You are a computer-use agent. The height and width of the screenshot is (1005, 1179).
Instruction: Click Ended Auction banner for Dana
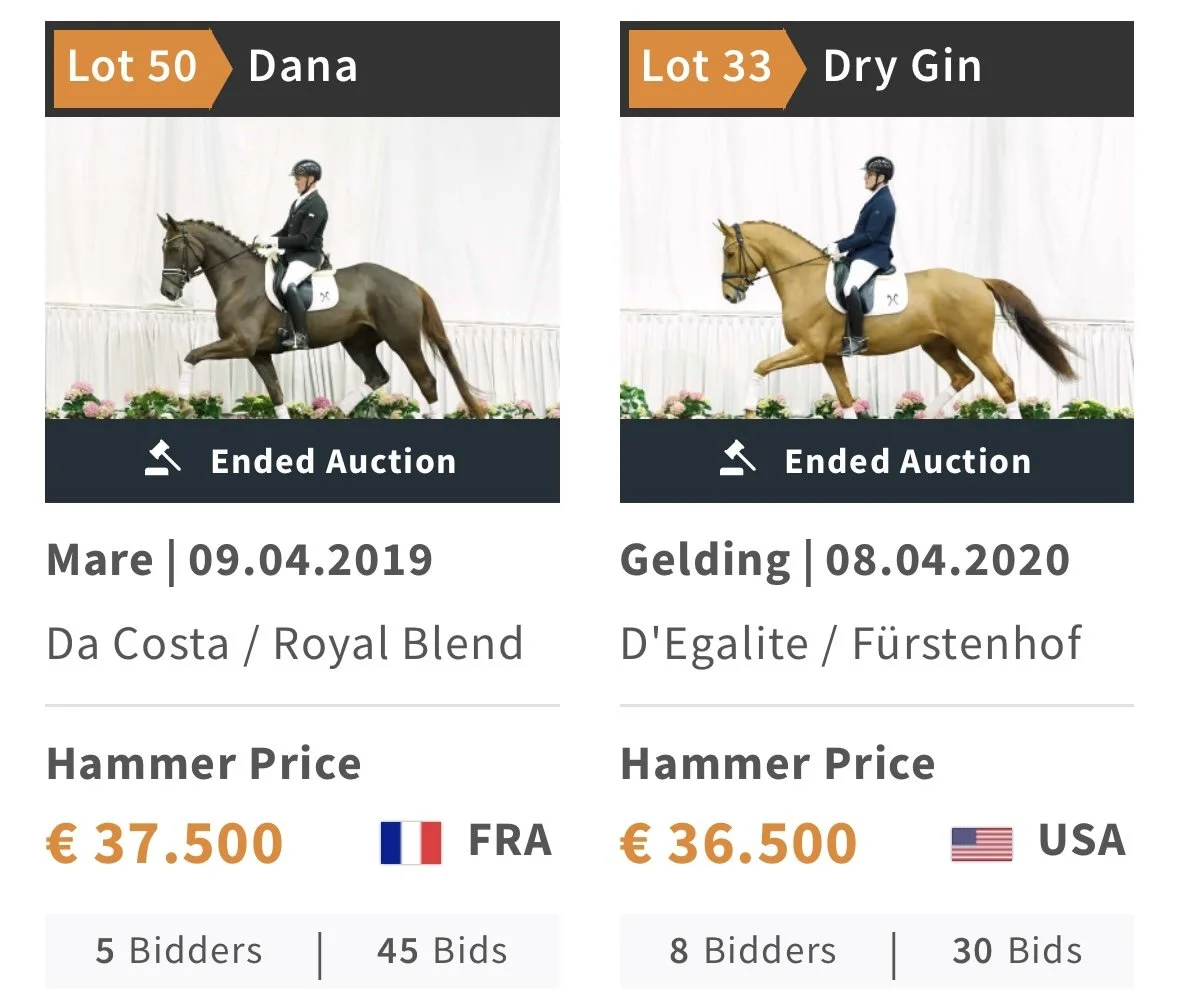(302, 461)
